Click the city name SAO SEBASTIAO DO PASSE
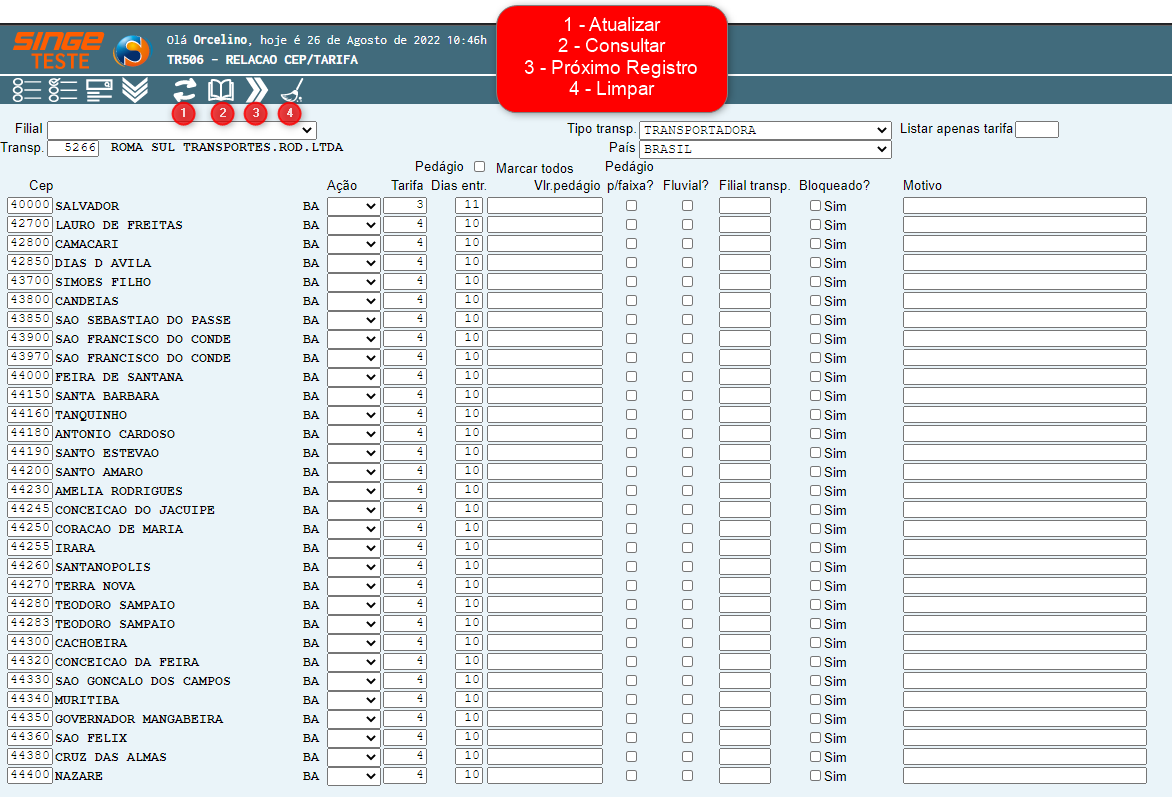The image size is (1172, 797). point(143,320)
